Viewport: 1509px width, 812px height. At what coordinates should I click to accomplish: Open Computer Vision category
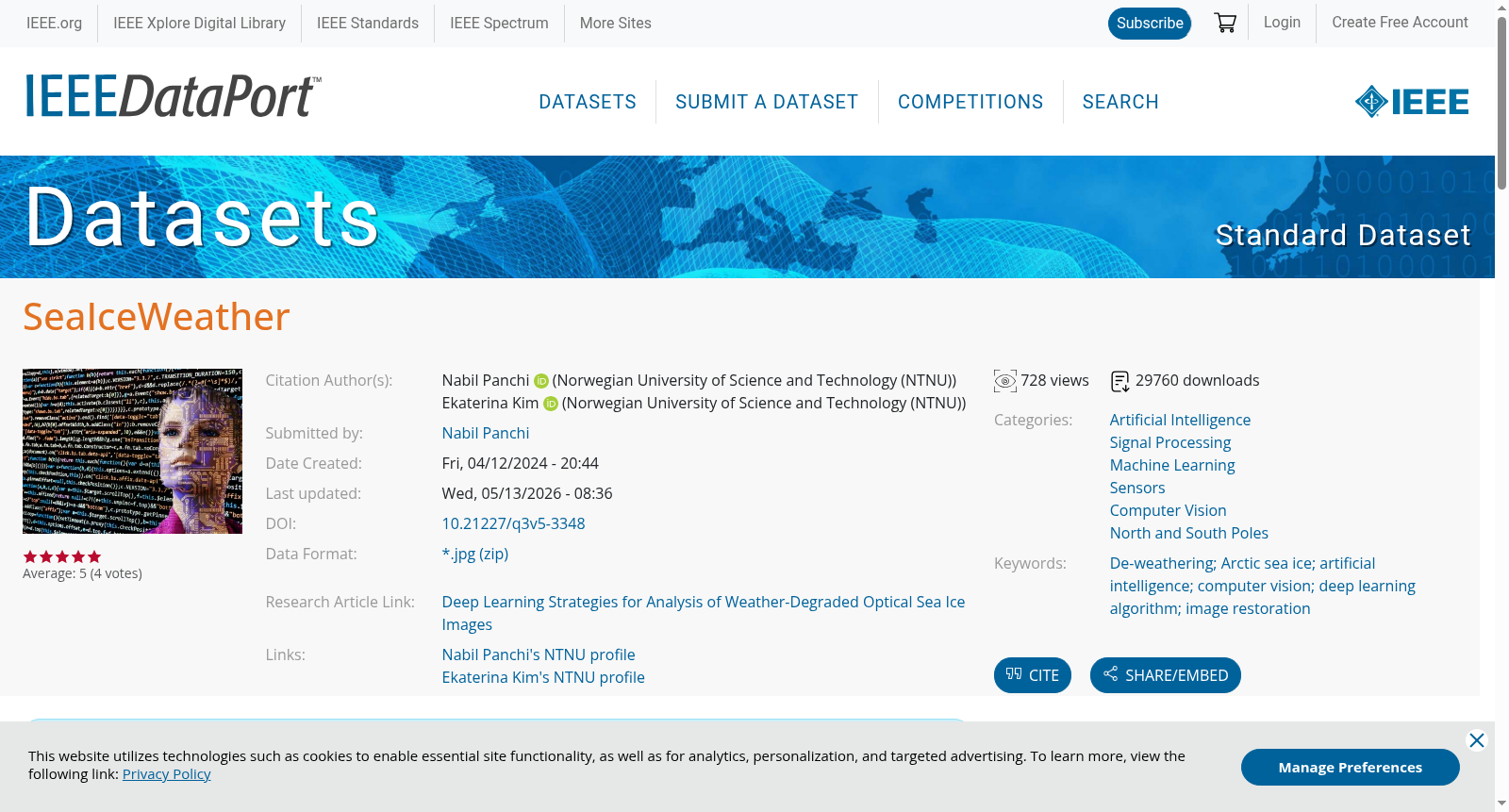pos(1168,510)
